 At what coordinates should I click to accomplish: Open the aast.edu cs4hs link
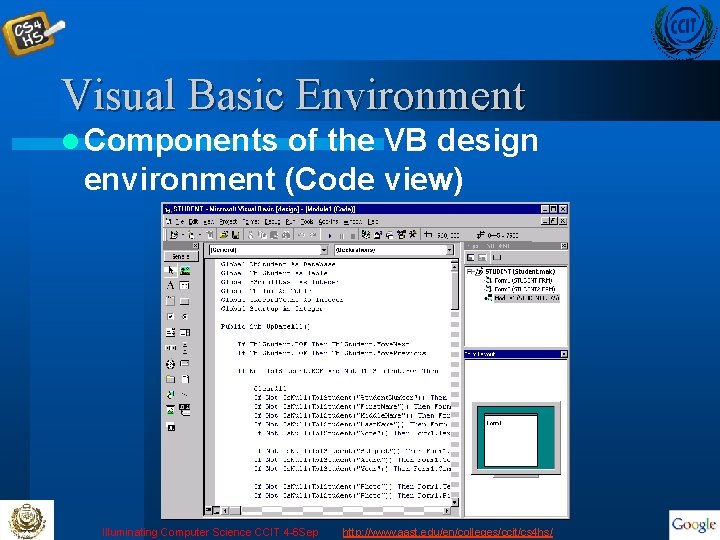click(x=447, y=532)
